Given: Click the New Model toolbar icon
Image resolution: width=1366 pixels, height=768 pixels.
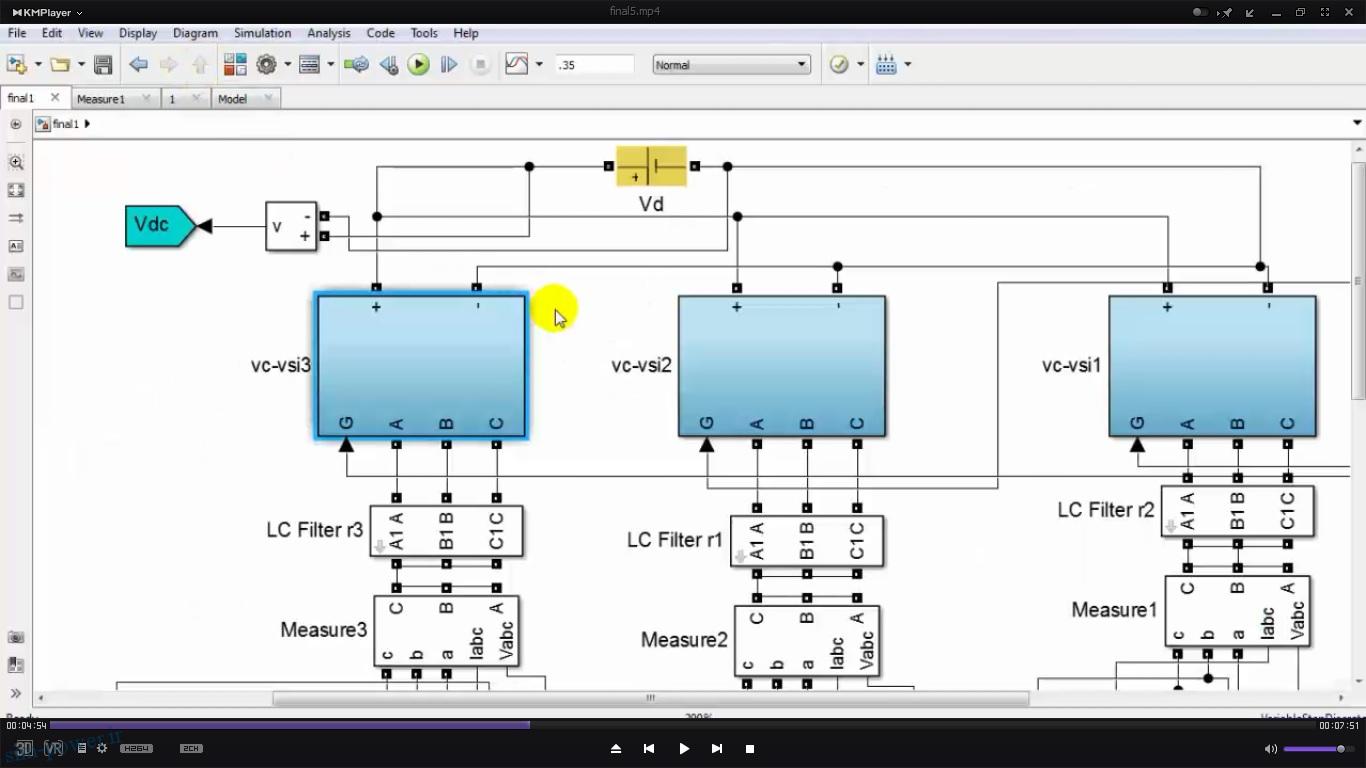Looking at the screenshot, I should coord(17,64).
